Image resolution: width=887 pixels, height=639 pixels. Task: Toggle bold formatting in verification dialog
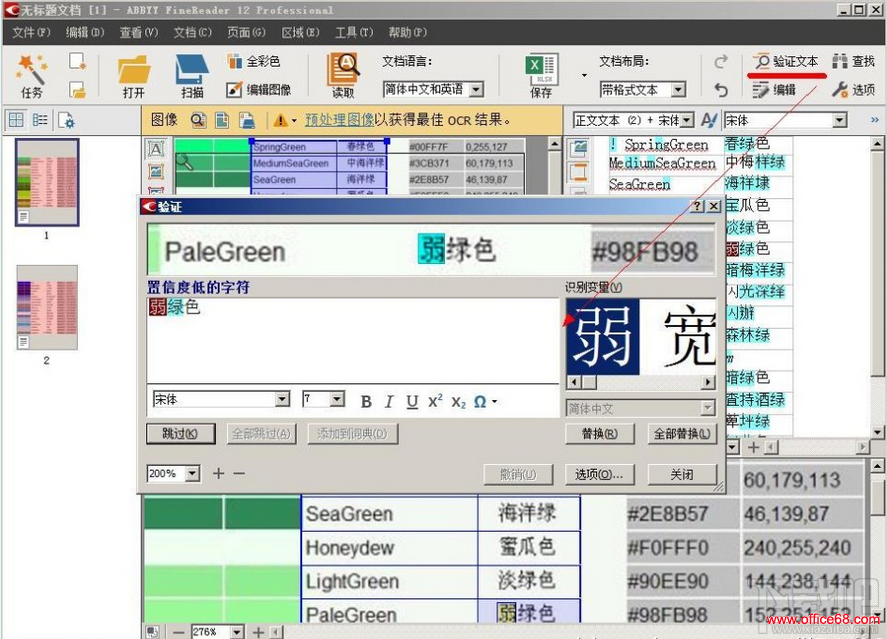(366, 401)
